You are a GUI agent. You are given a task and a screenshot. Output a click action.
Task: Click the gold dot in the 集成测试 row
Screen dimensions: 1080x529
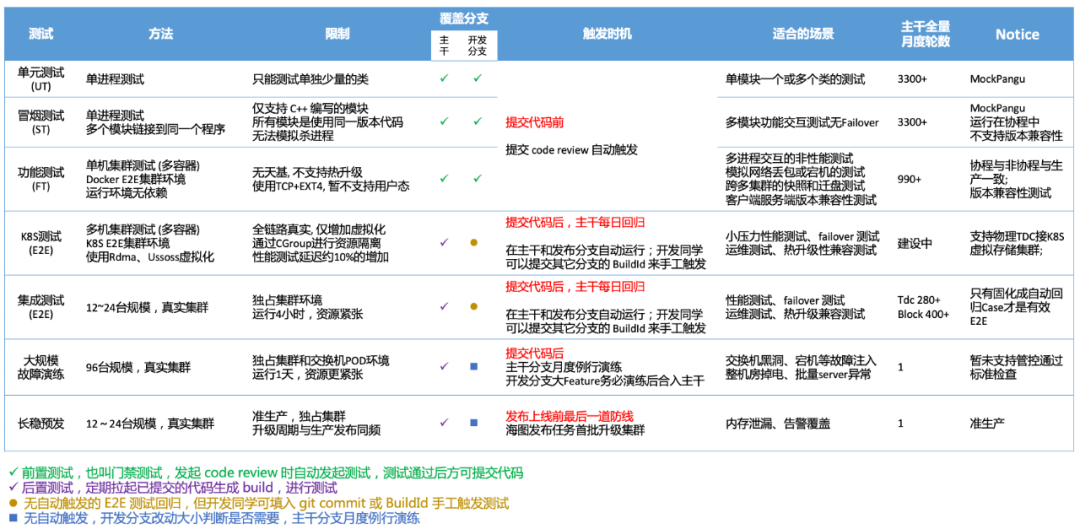474,306
